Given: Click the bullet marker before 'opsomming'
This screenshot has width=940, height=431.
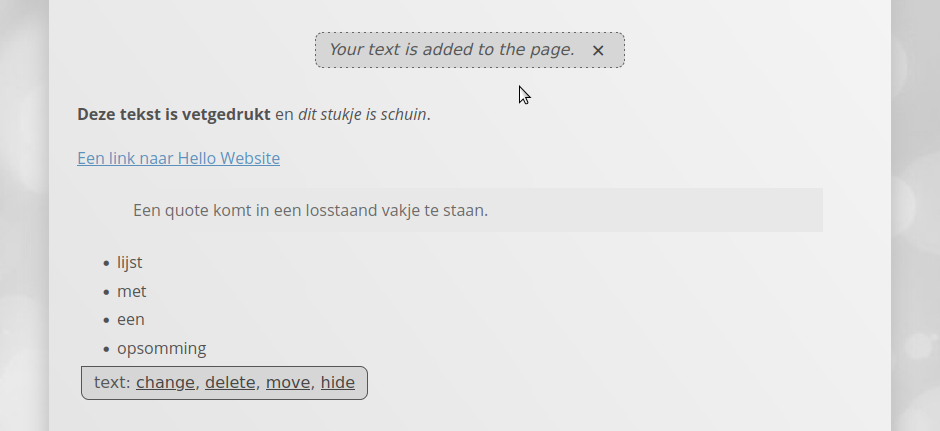Looking at the screenshot, I should 106,350.
